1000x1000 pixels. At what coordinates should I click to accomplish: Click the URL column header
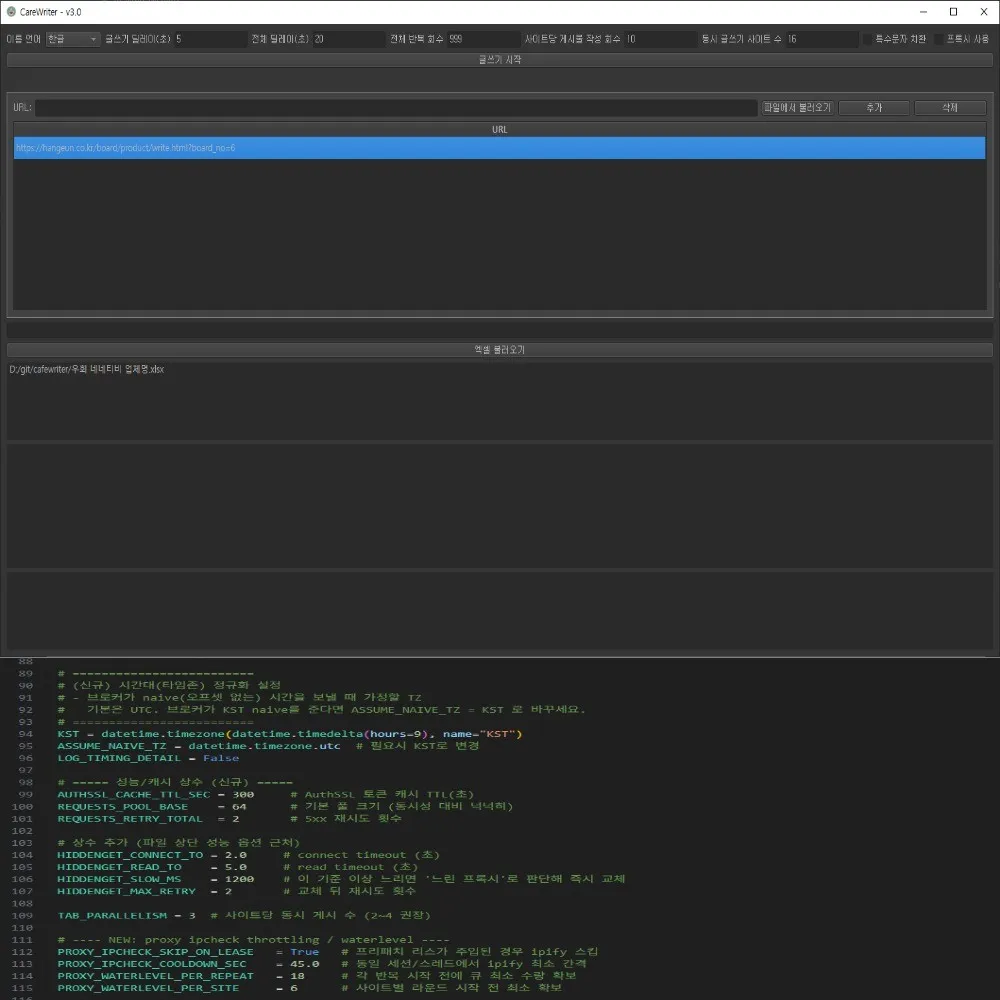tap(499, 129)
